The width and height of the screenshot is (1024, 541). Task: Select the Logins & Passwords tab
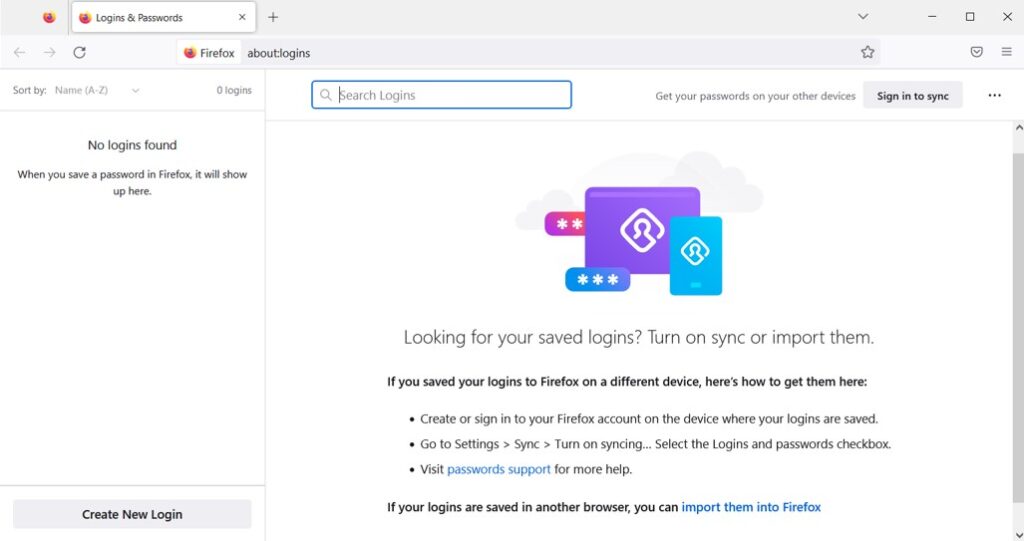[x=150, y=17]
